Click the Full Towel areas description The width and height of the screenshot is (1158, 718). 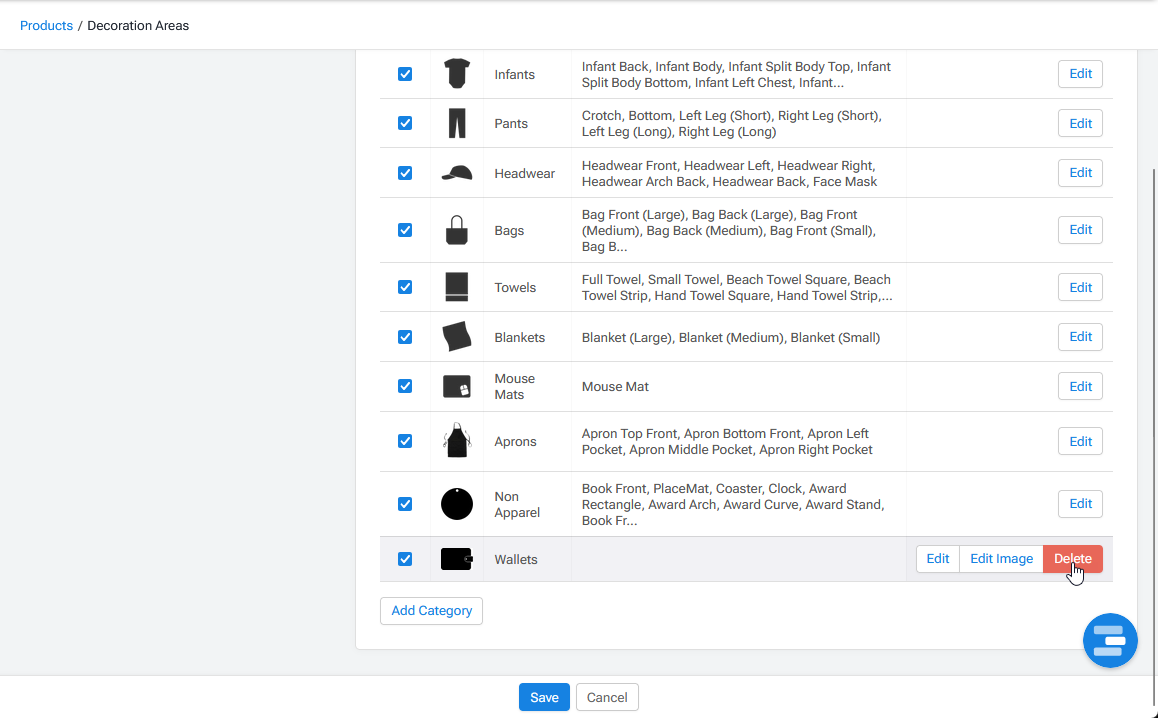(x=737, y=288)
